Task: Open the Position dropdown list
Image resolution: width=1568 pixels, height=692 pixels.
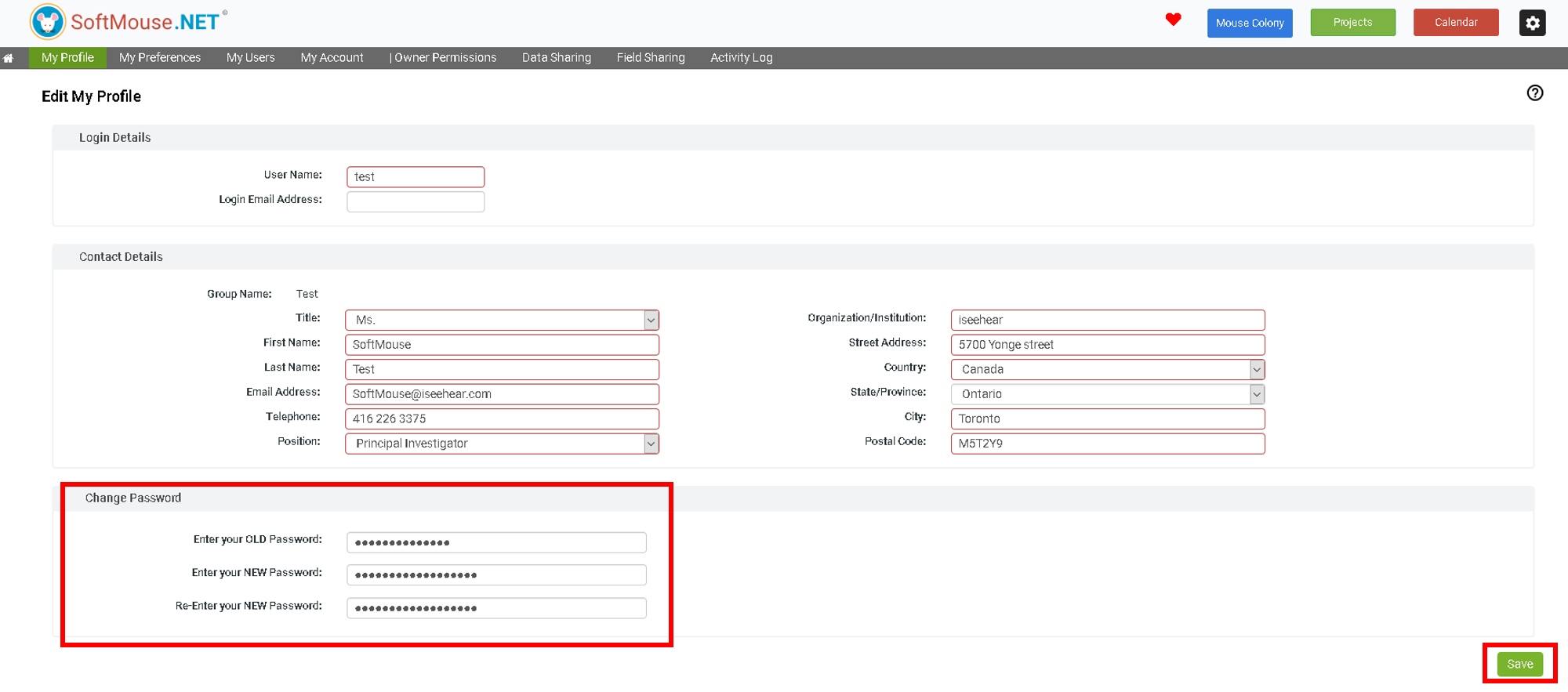Action: [x=651, y=444]
